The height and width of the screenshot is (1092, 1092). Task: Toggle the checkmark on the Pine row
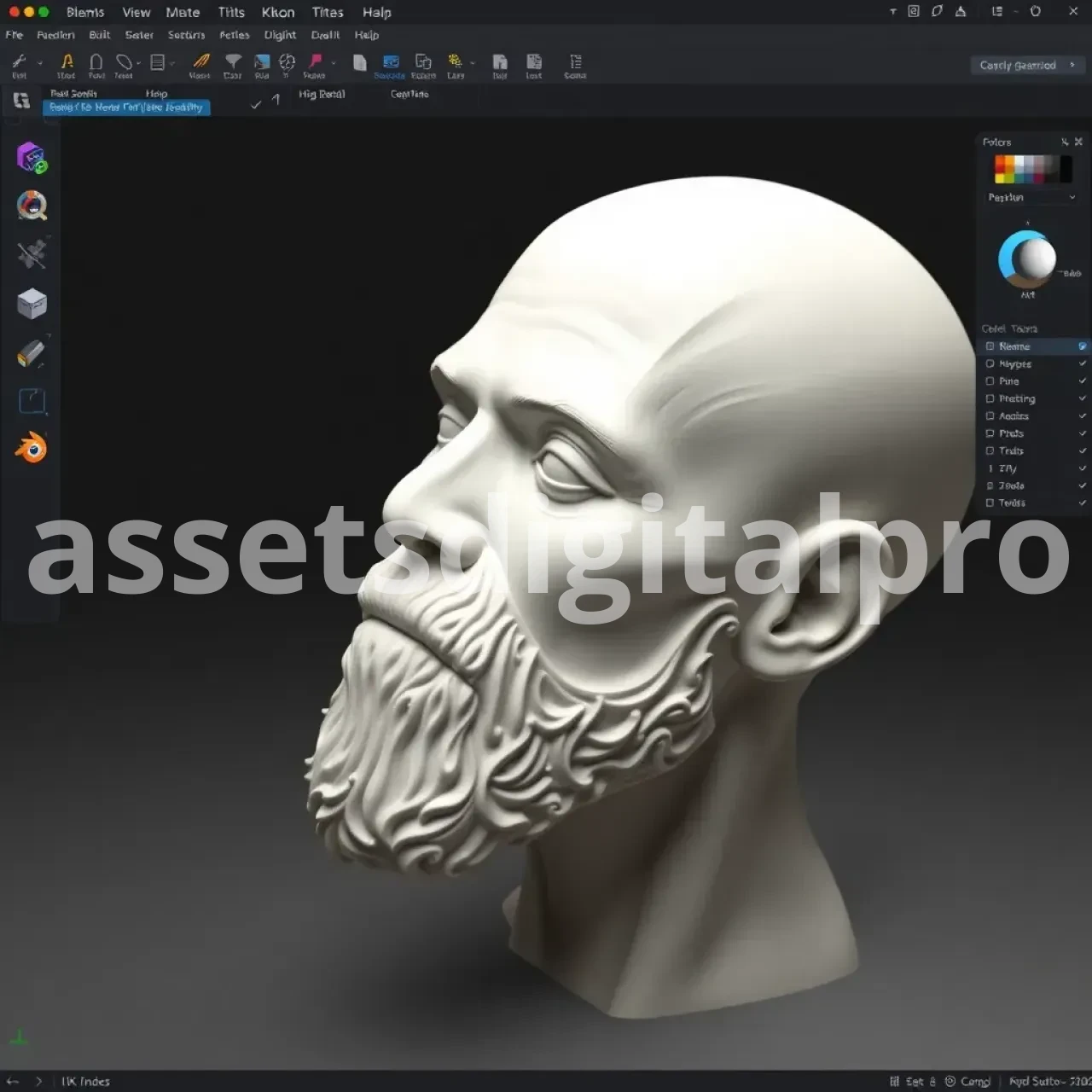(x=1083, y=381)
